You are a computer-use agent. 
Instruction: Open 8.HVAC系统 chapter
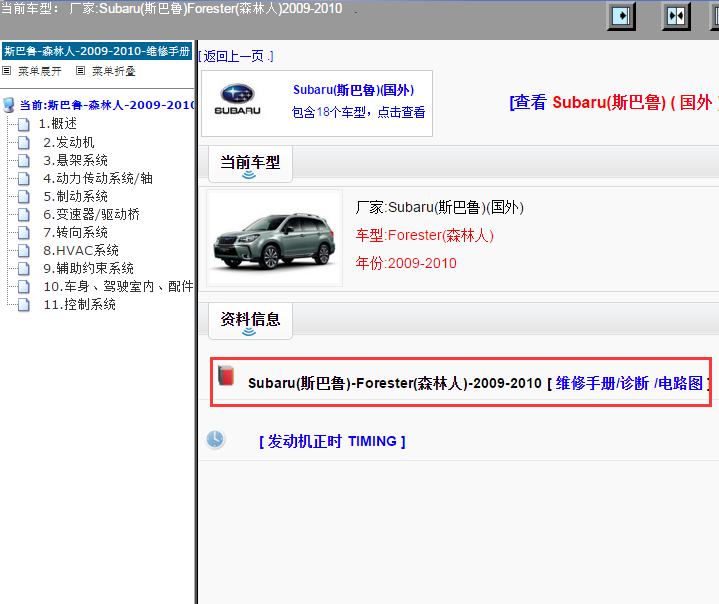(81, 250)
